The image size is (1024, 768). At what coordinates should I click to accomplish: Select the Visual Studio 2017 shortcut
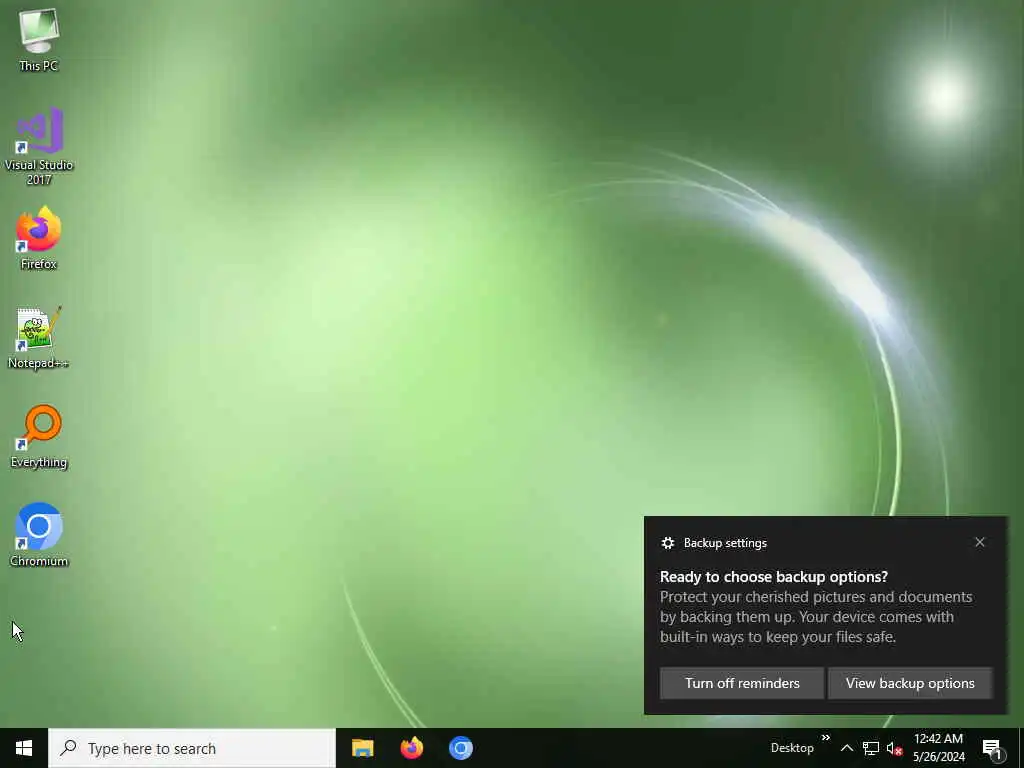39,145
